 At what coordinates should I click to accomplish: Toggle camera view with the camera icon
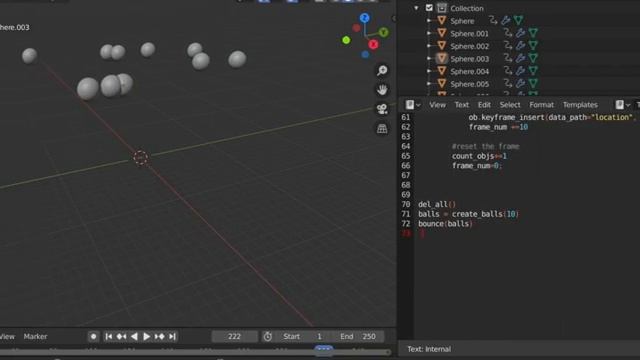point(382,109)
